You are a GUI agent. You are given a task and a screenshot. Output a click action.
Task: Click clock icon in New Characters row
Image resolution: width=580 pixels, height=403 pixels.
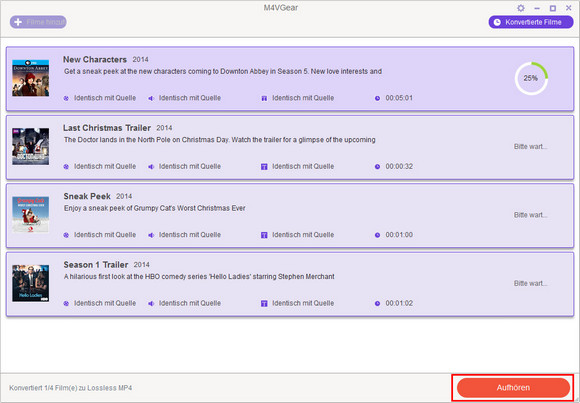tap(377, 98)
